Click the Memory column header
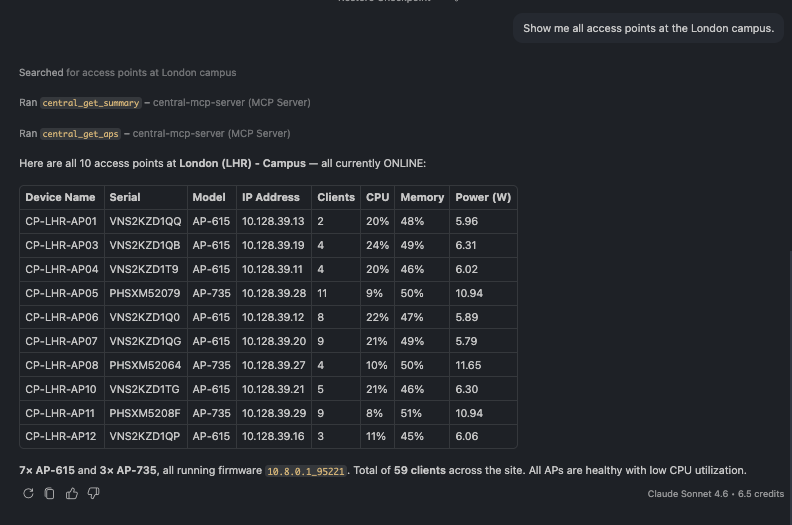 point(422,198)
